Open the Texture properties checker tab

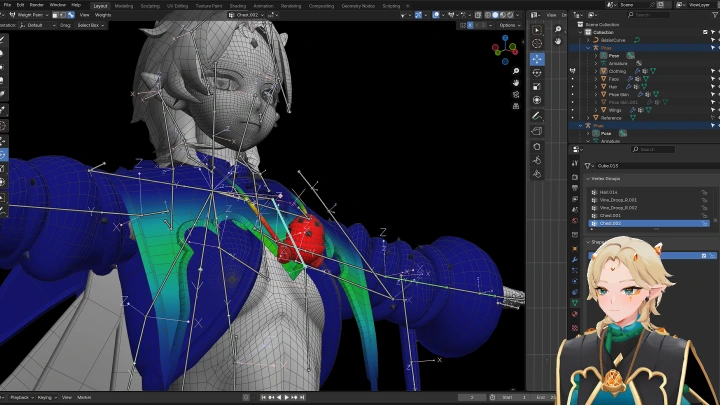(575, 328)
